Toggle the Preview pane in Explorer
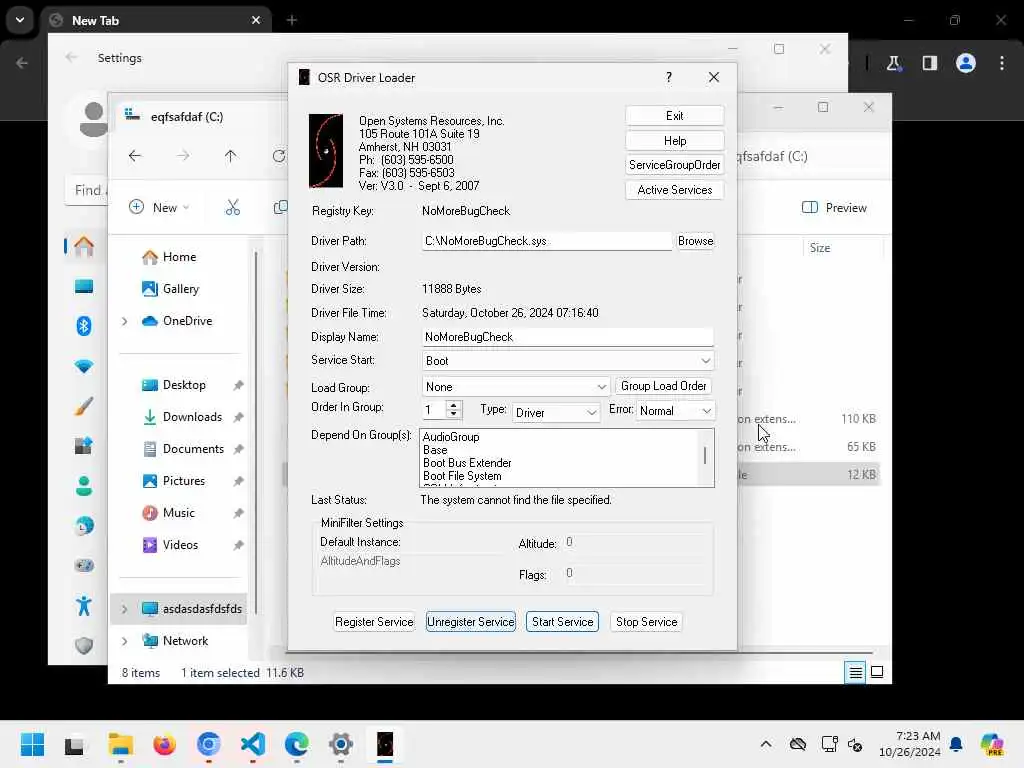Screen dimensions: 1024x768 (x=834, y=208)
